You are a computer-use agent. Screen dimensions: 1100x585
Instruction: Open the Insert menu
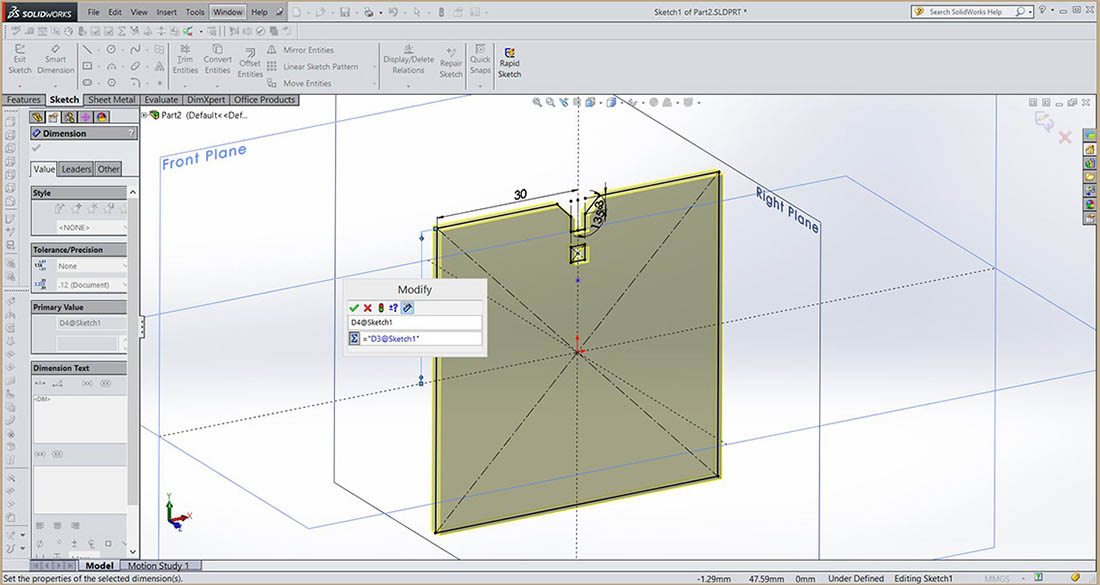(166, 12)
